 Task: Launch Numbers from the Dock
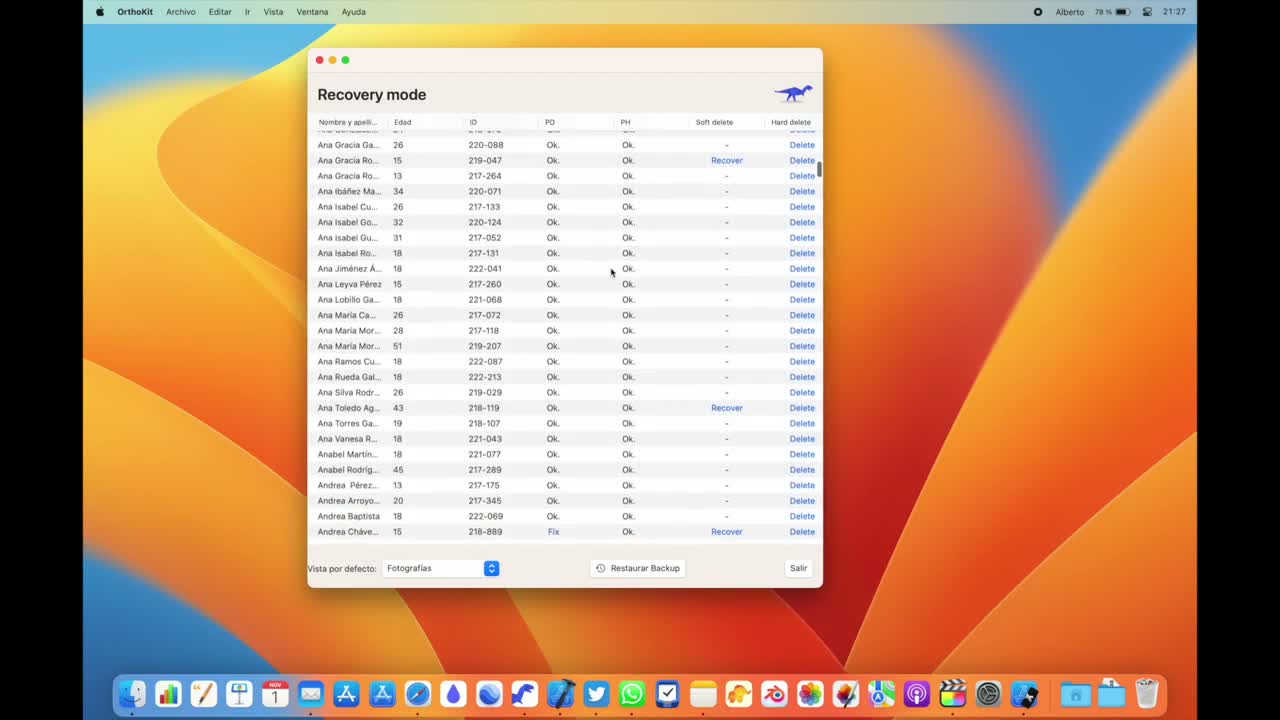[168, 693]
